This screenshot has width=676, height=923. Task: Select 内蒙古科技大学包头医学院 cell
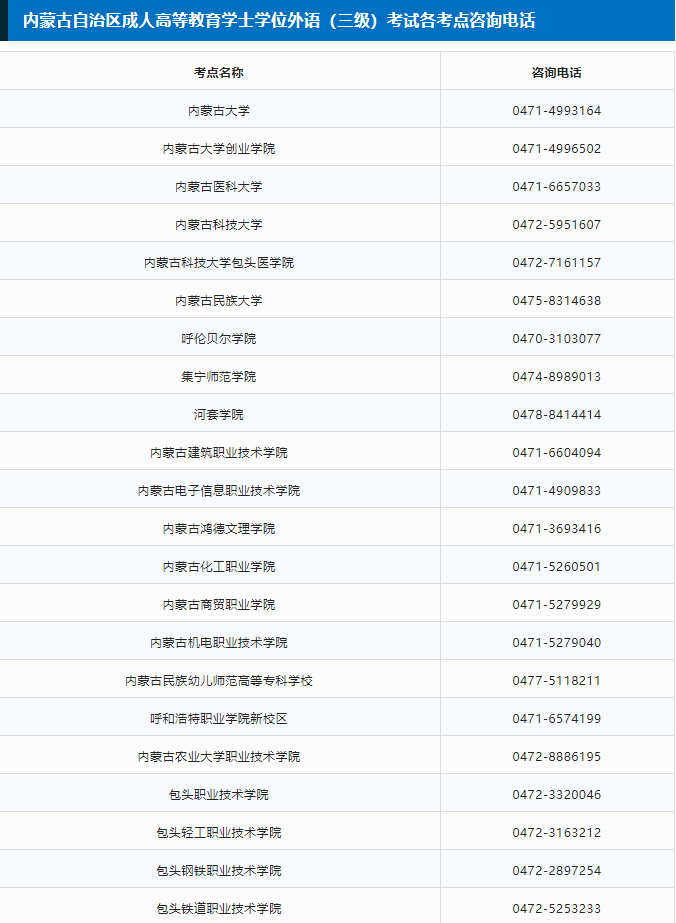pyautogui.click(x=219, y=263)
